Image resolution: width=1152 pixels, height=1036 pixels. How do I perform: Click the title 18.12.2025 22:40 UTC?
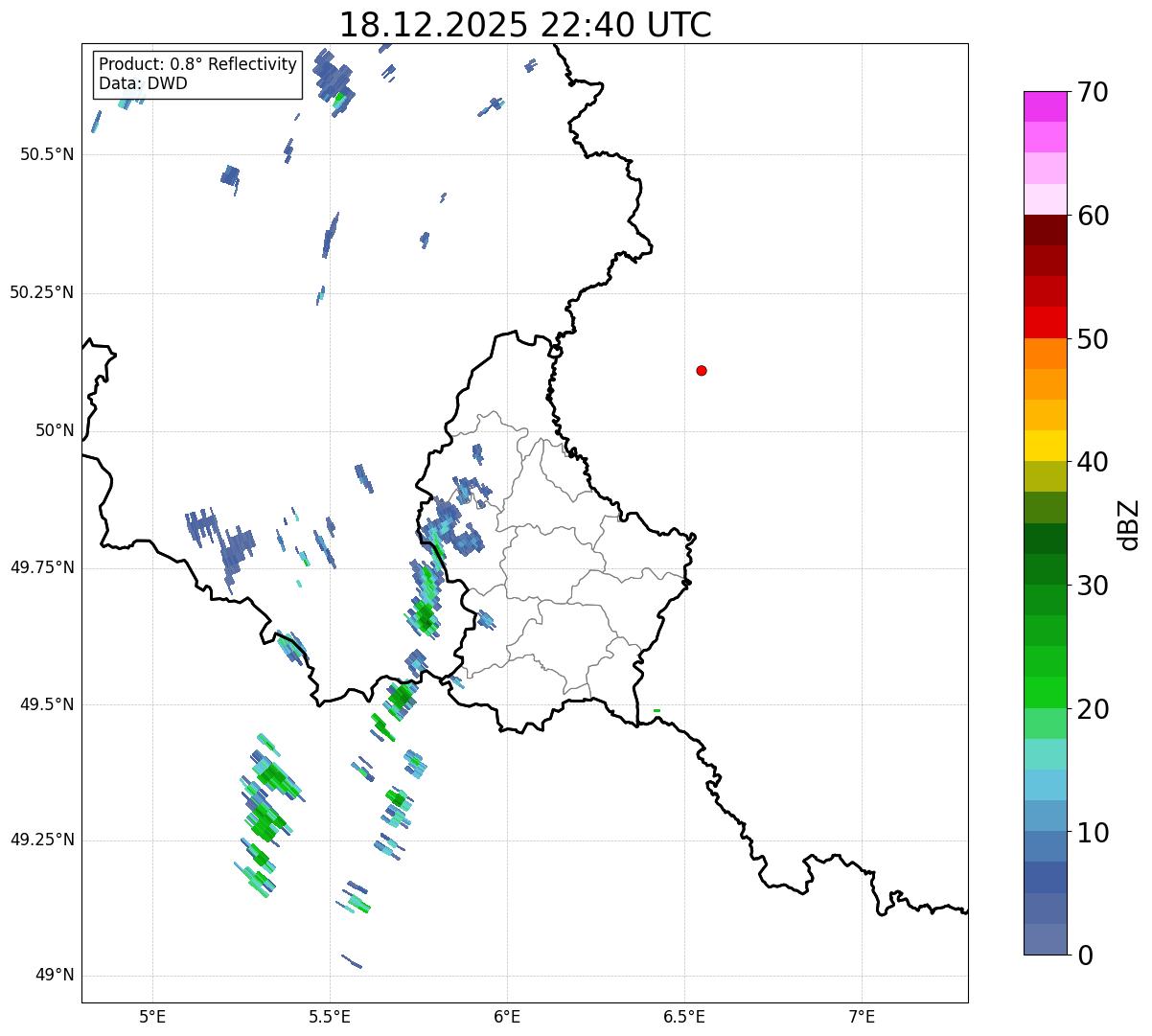coord(525,25)
